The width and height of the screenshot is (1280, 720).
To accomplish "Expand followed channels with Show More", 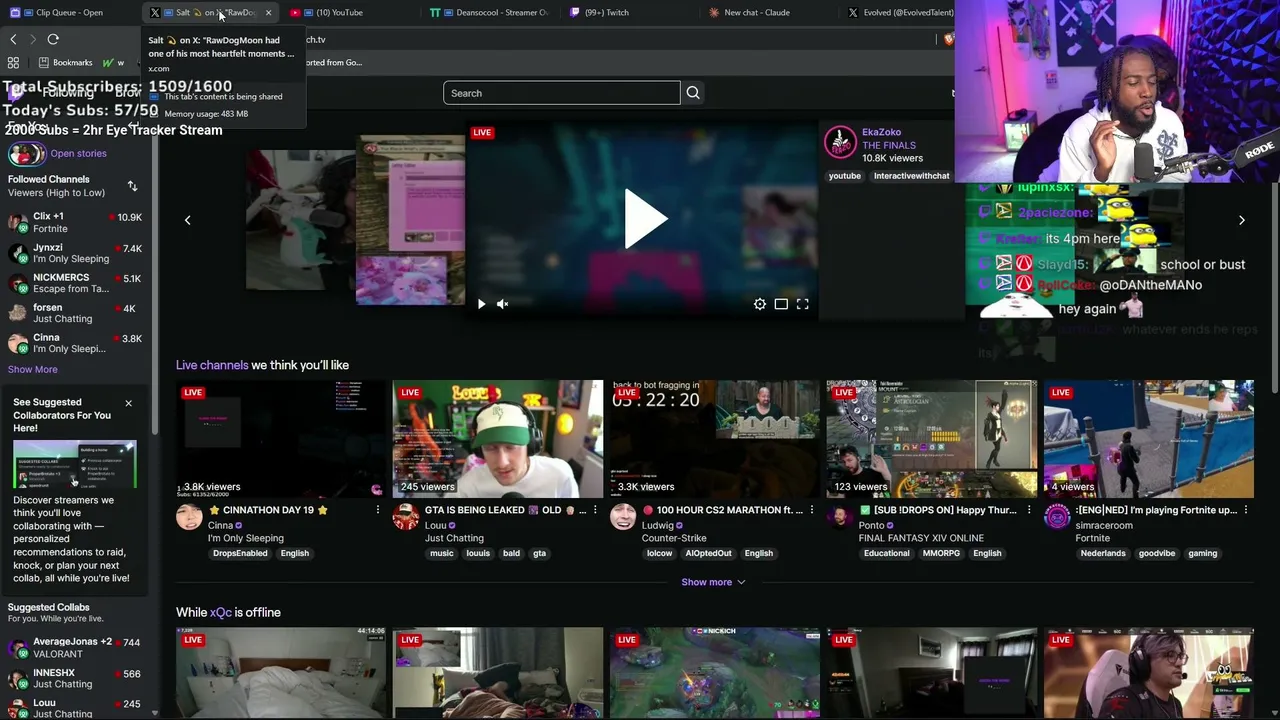I will (33, 369).
